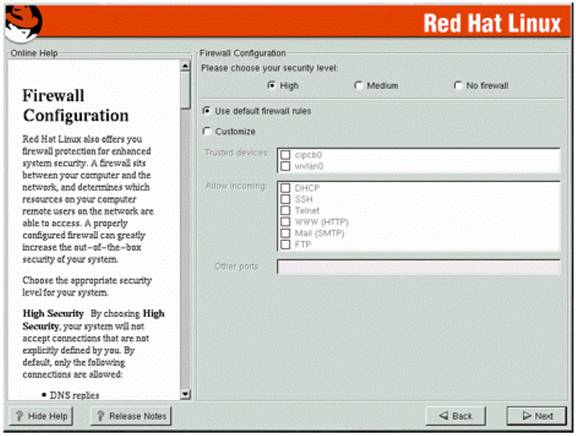
Task: Enable SSH incoming checkbox
Action: 285,199
